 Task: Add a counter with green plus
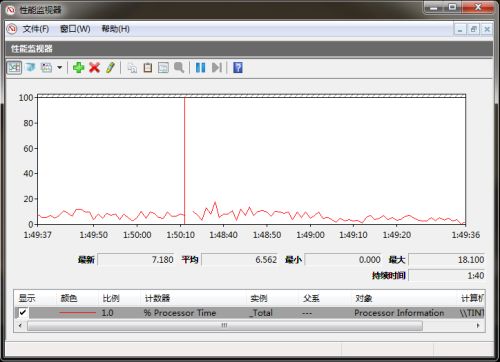(x=79, y=68)
